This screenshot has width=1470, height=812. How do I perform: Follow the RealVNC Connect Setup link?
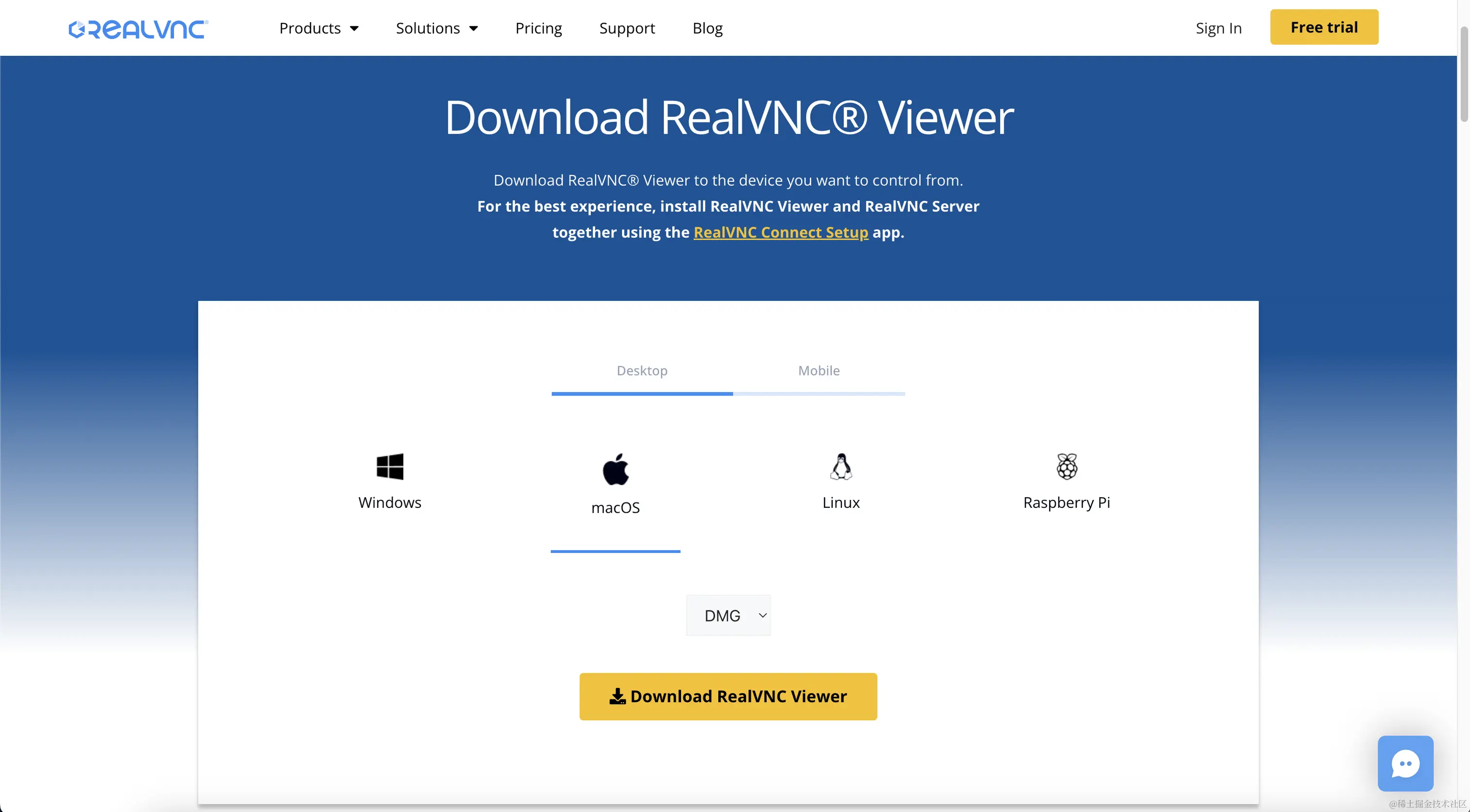[x=781, y=232]
